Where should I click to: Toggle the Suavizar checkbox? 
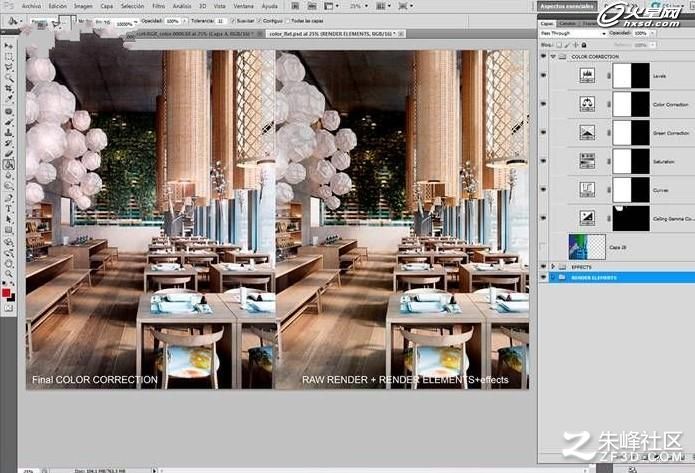(234, 21)
